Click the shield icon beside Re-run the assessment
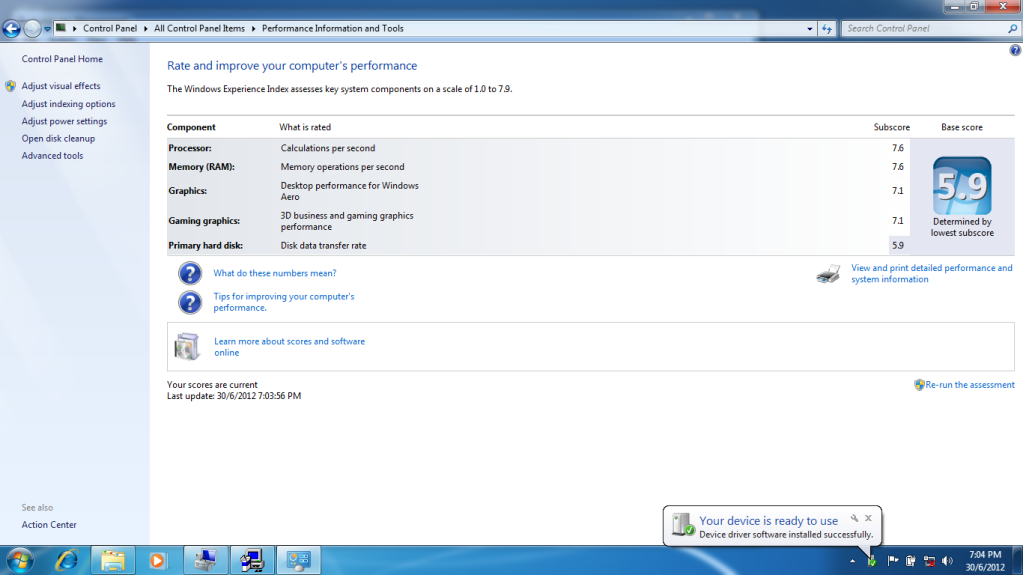The height and width of the screenshot is (575, 1023). pos(919,385)
